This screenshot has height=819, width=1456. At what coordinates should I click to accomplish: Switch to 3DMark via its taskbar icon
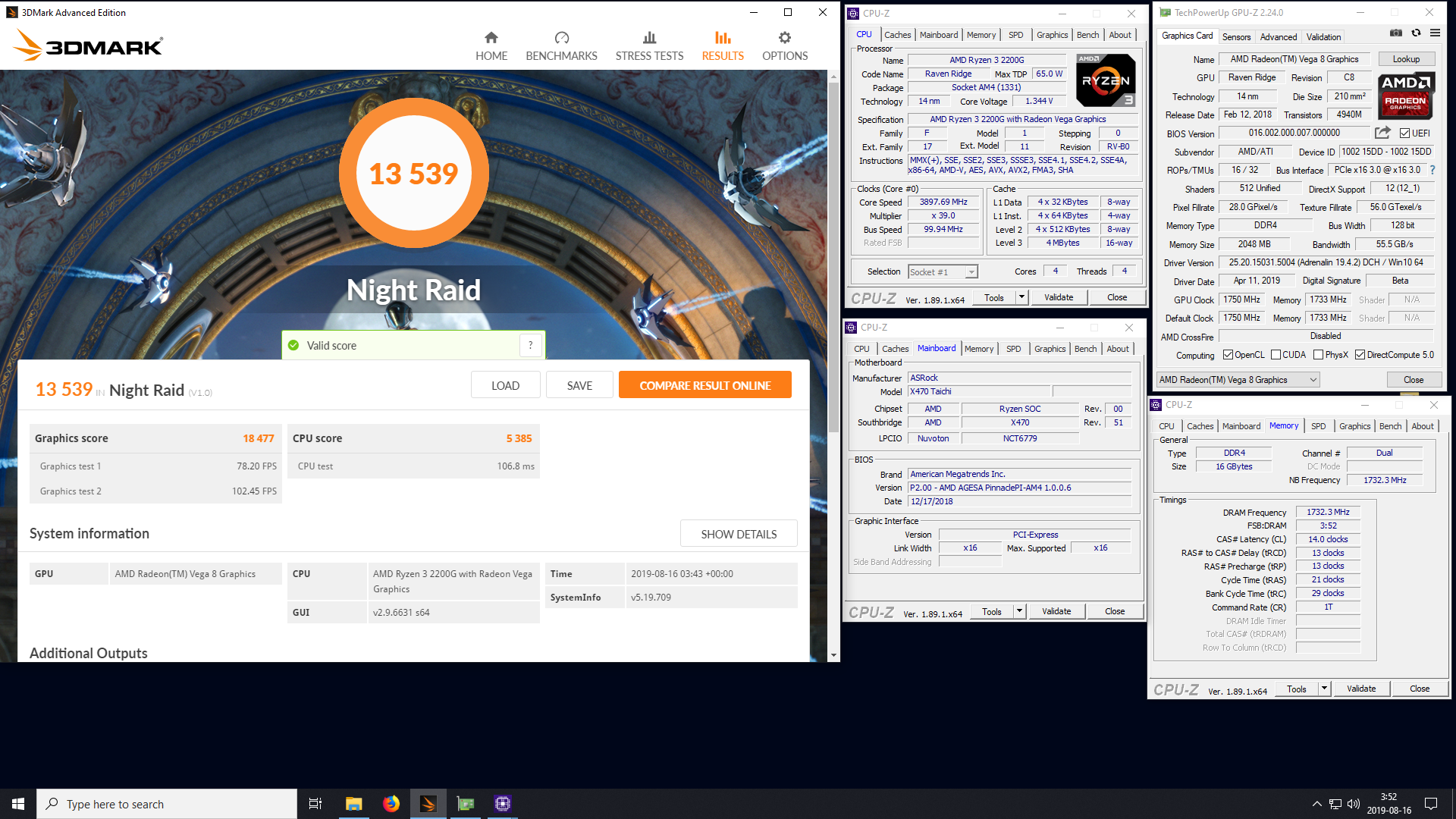pyautogui.click(x=428, y=804)
